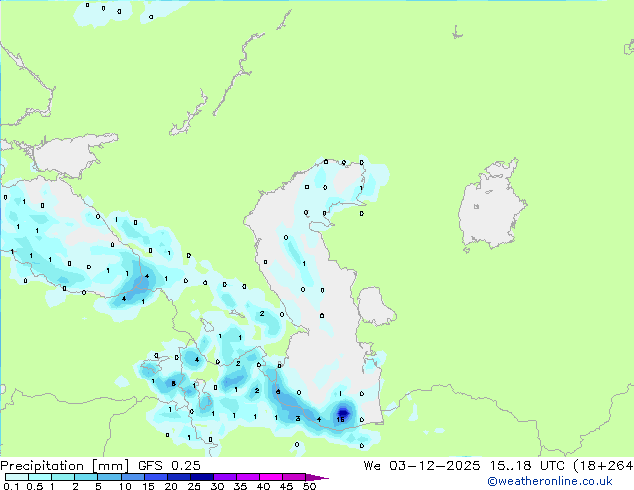The image size is (634, 490).
Task: Click the dark blue precipitation maximum spot
Action: point(343,412)
